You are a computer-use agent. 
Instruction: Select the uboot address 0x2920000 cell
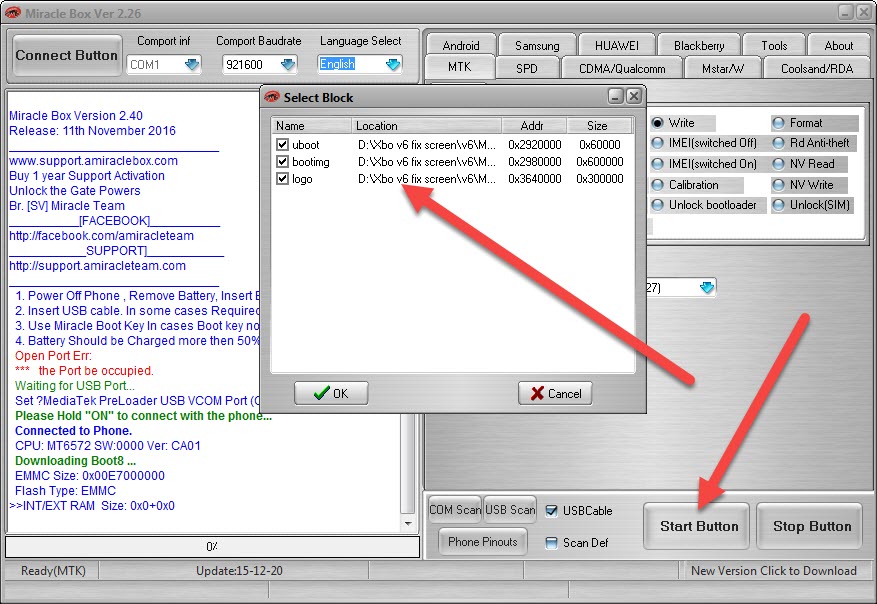(535, 144)
